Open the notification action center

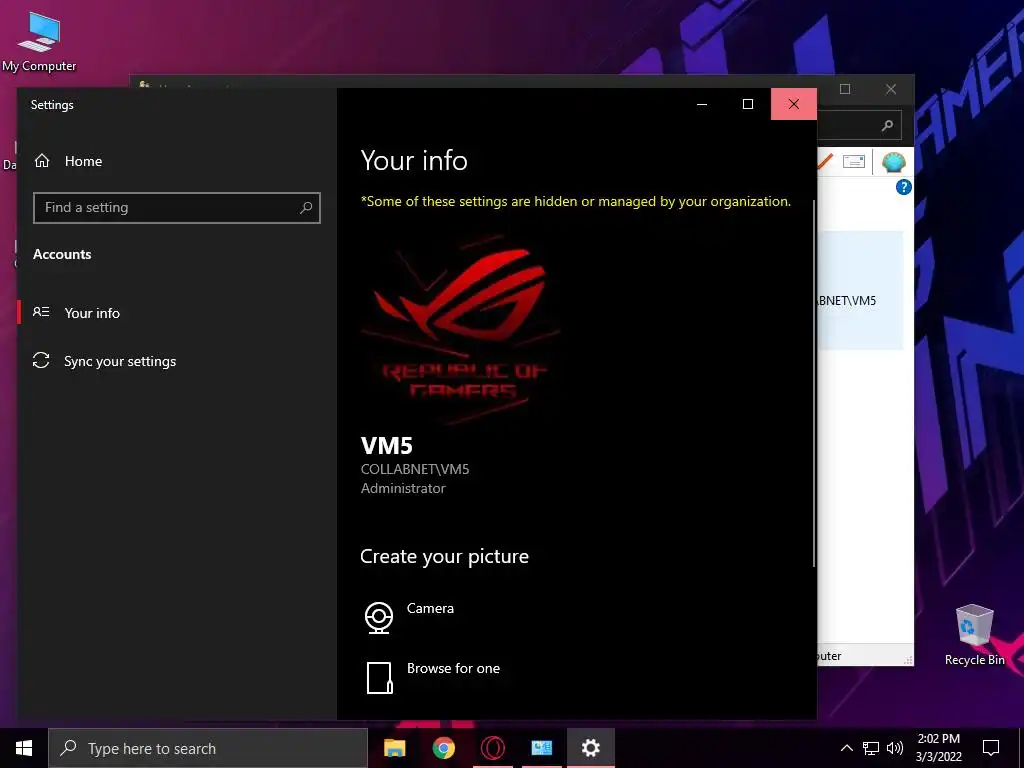click(x=991, y=748)
